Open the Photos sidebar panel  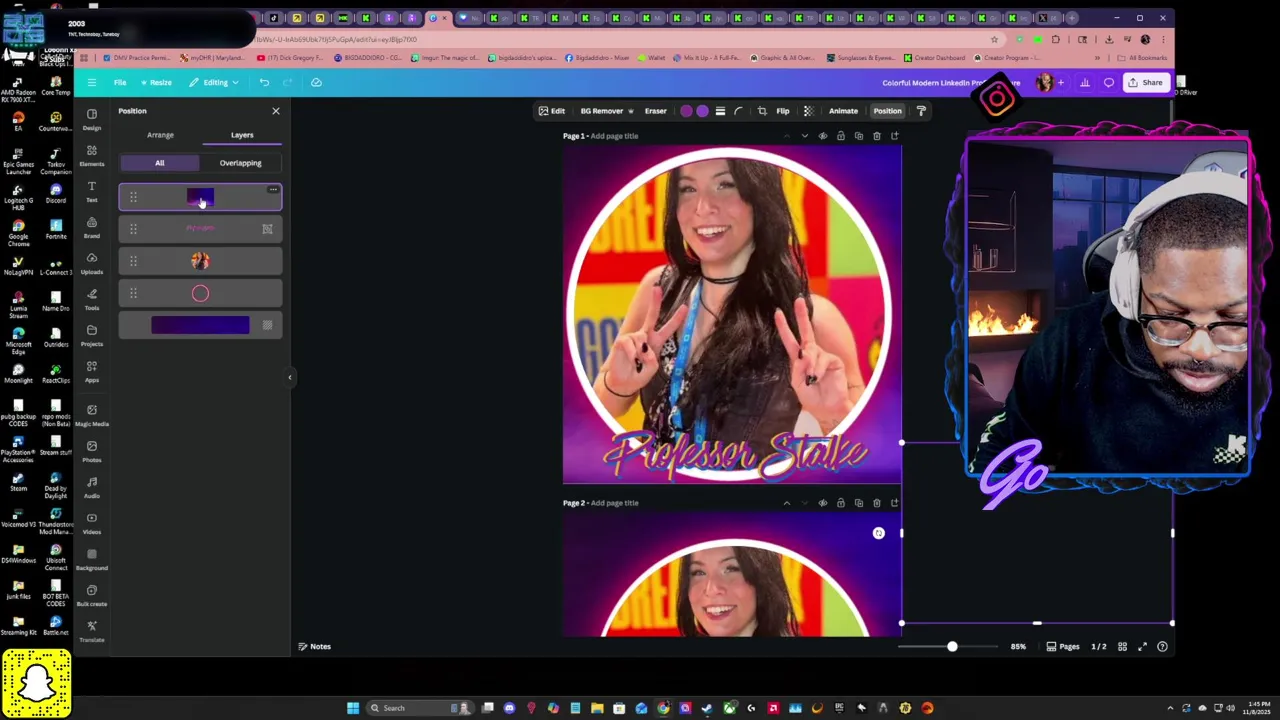pyautogui.click(x=92, y=451)
